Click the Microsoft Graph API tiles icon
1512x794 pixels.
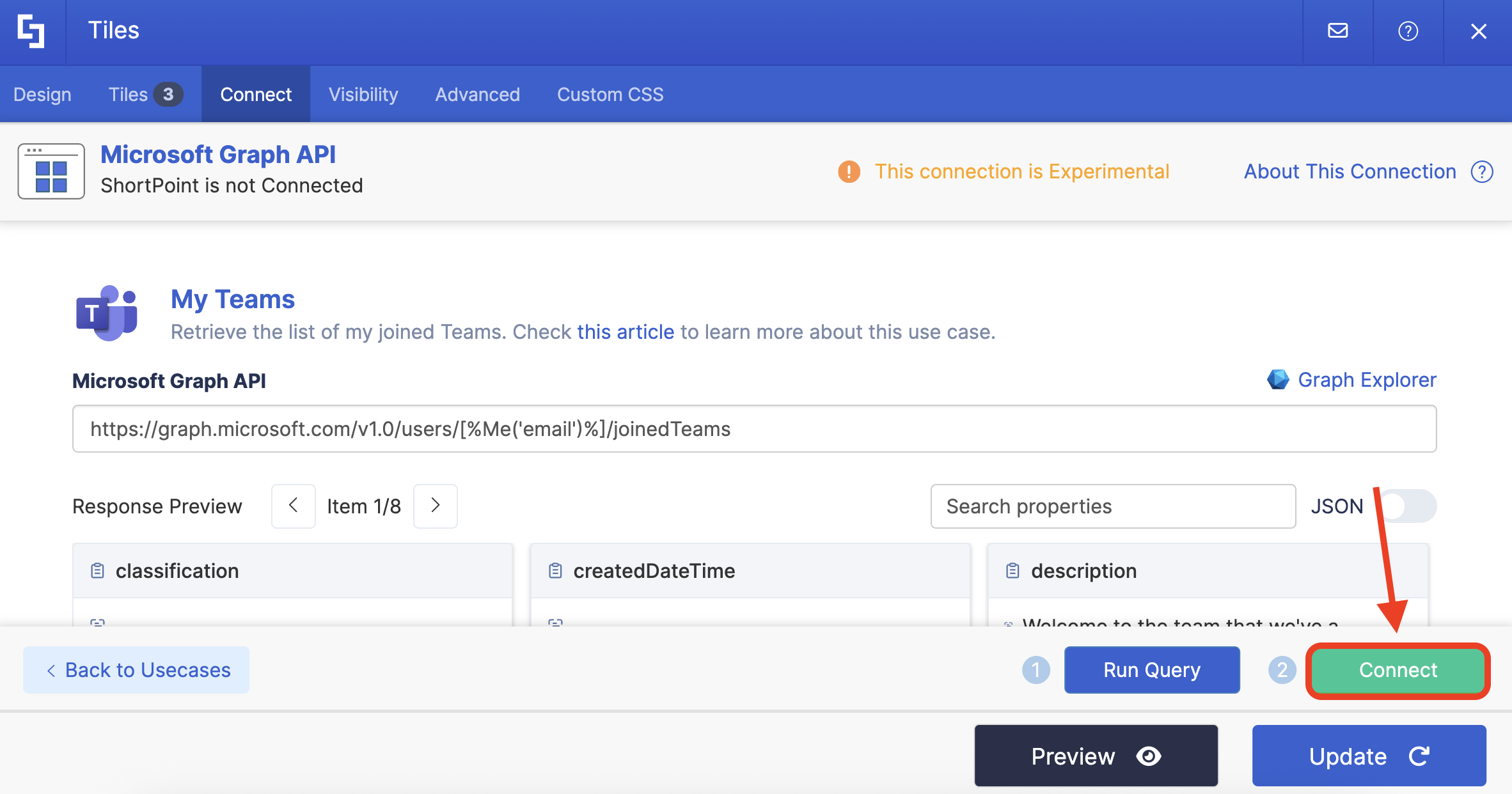[x=51, y=171]
